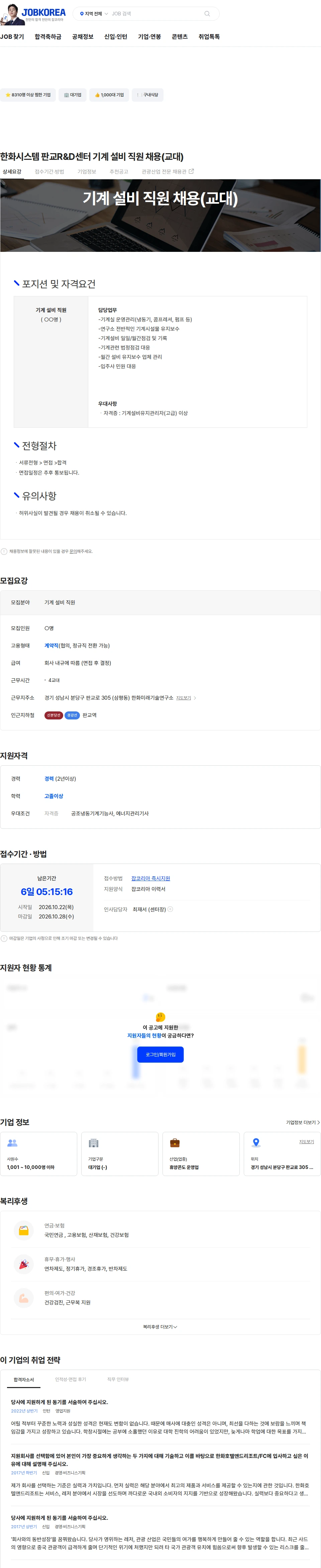Click the 산업(업종) briefcase icon
The height and width of the screenshot is (1568, 321).
coord(175,1143)
